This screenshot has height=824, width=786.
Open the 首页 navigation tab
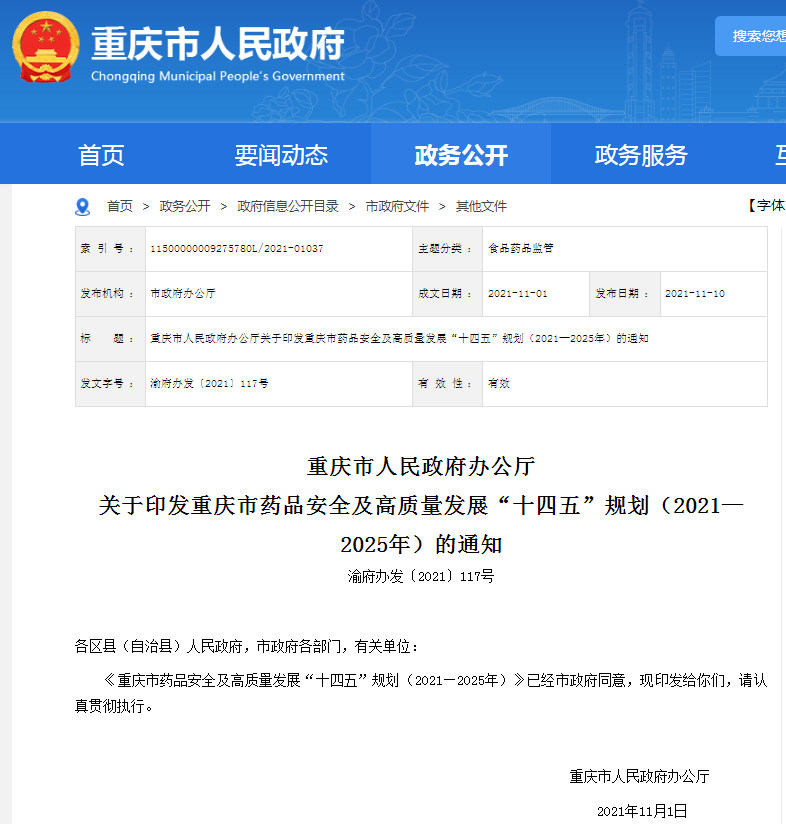tap(101, 156)
